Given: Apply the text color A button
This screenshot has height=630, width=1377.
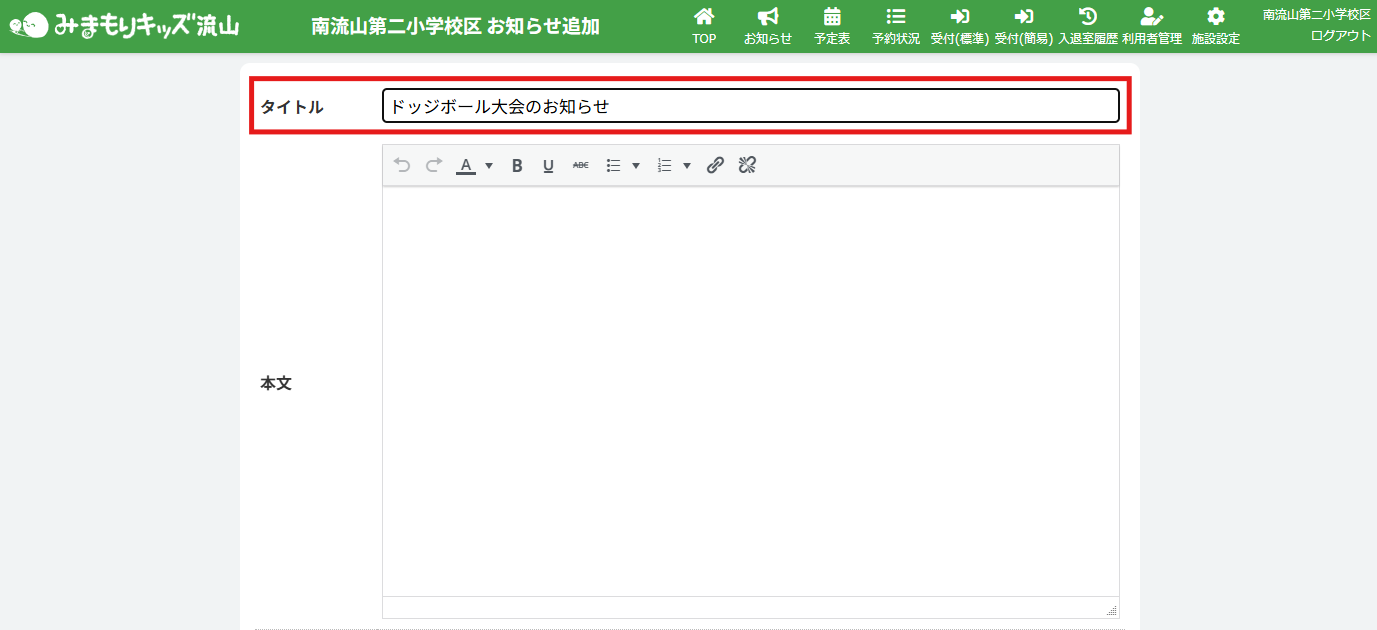Looking at the screenshot, I should point(466,166).
